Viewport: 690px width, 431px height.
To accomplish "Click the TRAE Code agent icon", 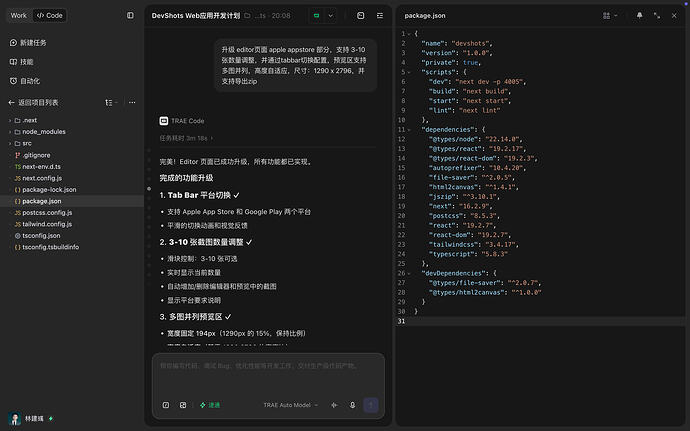I will [164, 121].
